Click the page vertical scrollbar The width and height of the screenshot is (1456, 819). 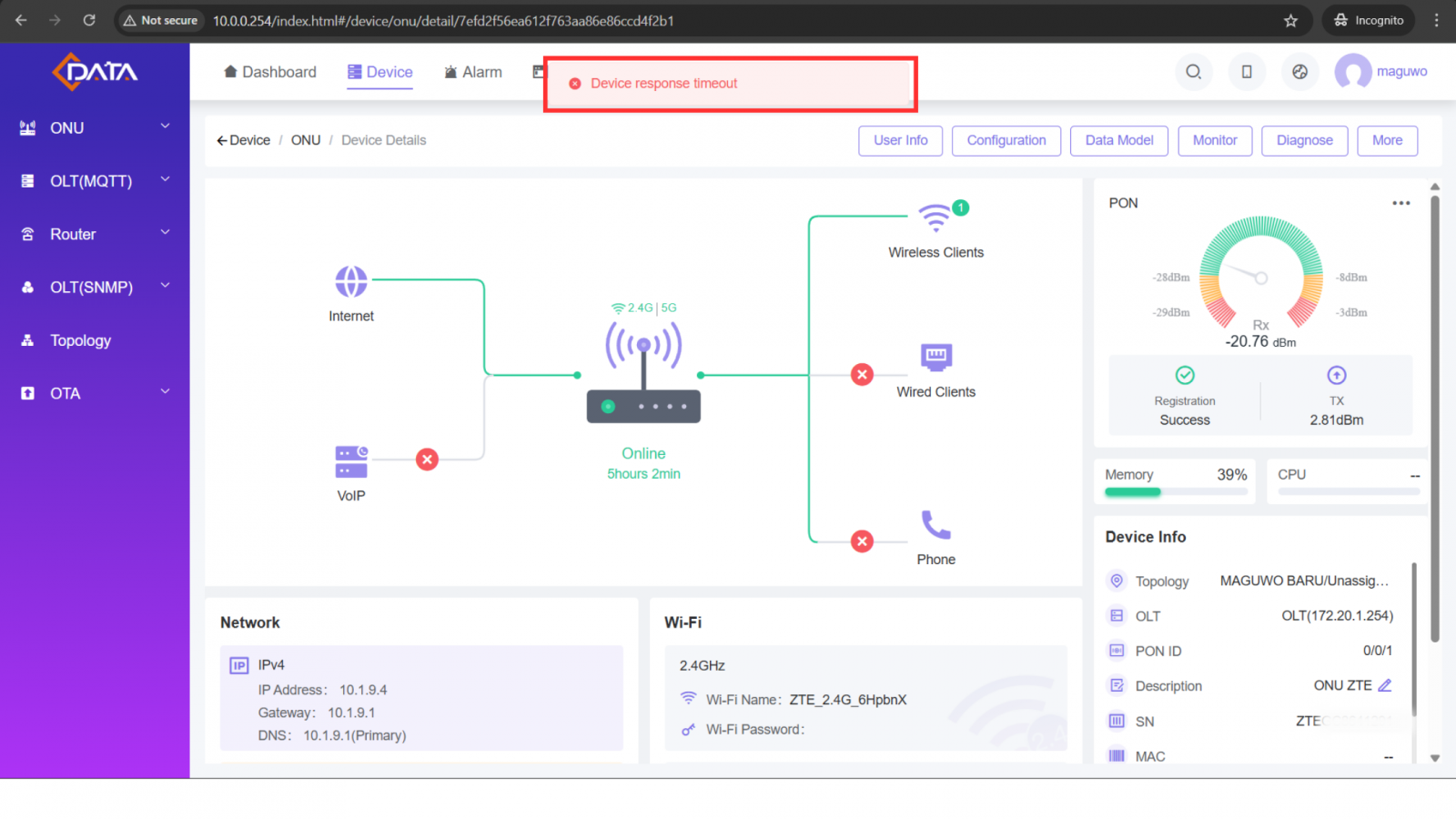point(1435,419)
